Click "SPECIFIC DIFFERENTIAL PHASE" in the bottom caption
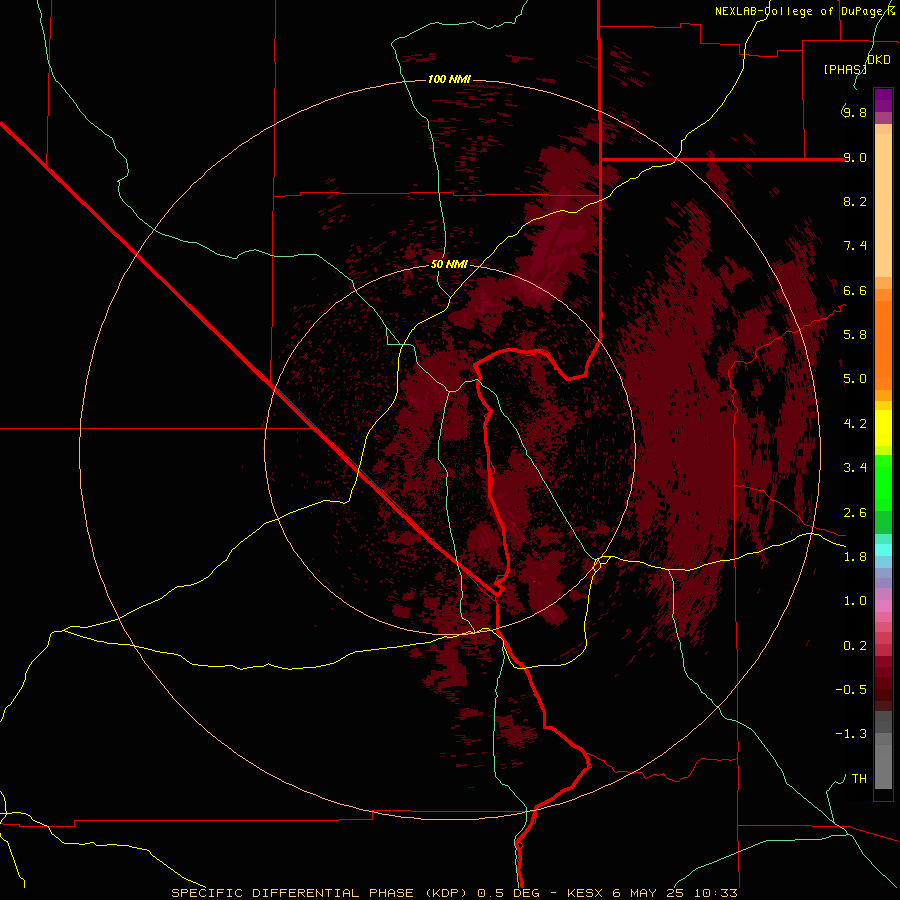The height and width of the screenshot is (900, 900). click(292, 893)
